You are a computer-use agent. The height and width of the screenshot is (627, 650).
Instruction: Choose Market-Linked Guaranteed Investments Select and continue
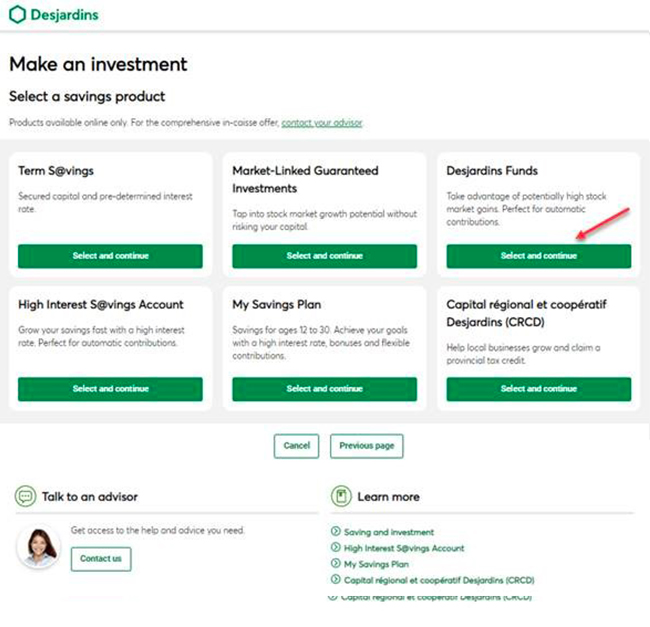point(324,256)
